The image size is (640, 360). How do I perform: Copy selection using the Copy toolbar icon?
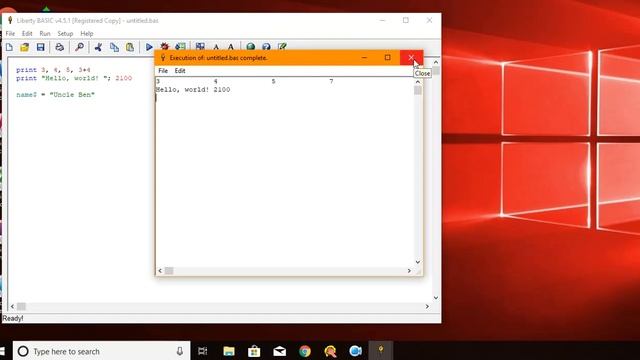click(114, 47)
